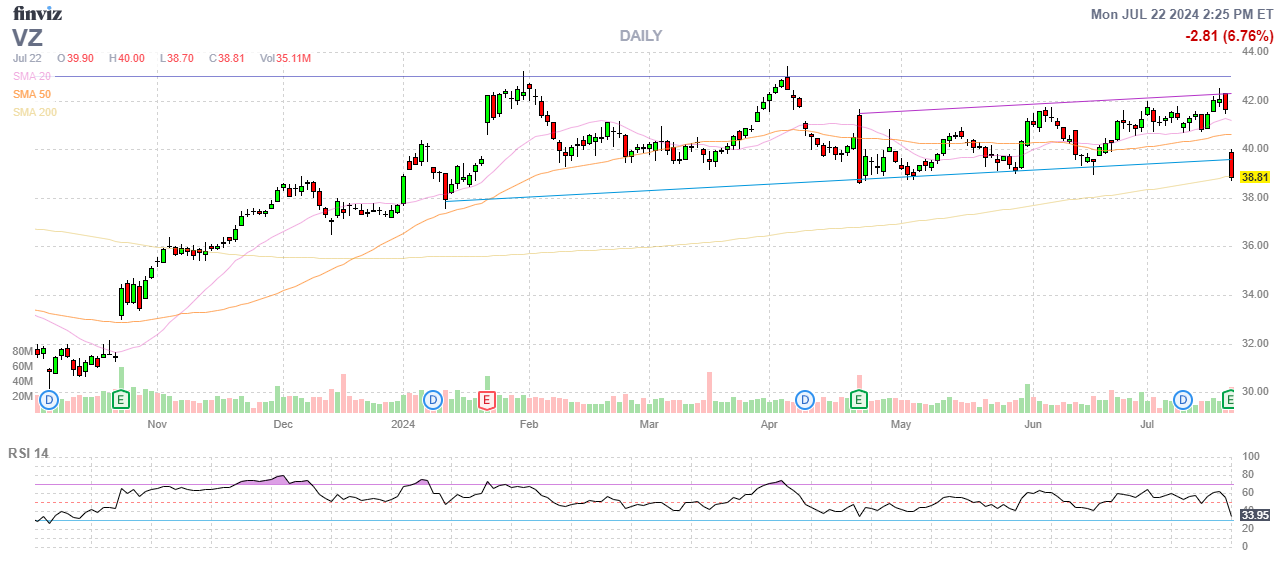Image resolution: width=1287 pixels, height=562 pixels.
Task: Click the RSI 14 indicator label
Action: click(x=28, y=453)
